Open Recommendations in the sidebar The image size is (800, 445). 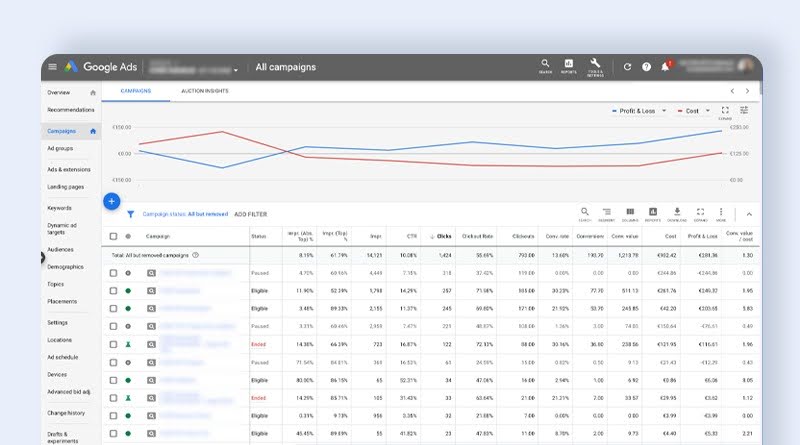point(70,110)
